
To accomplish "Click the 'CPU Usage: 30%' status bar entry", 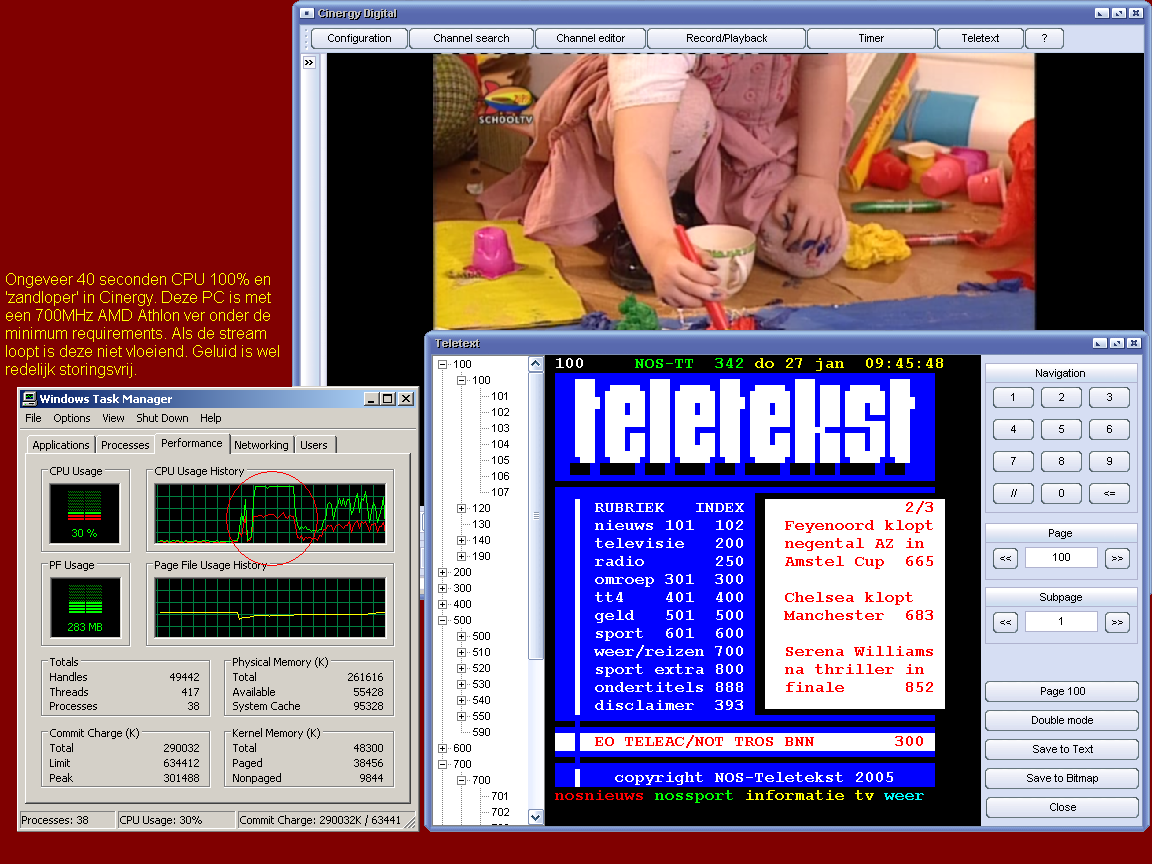I will tap(176, 820).
